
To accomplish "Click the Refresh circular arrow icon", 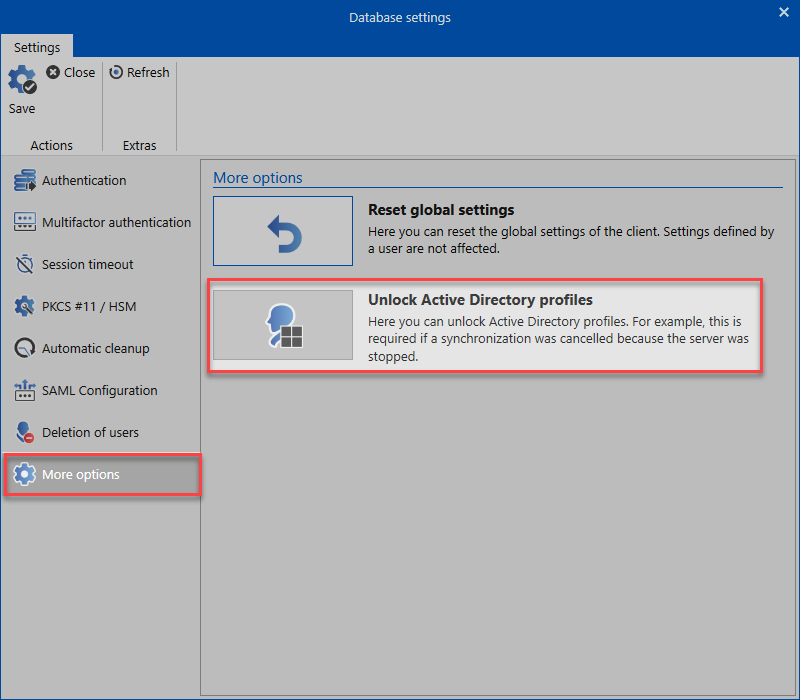I will pyautogui.click(x=116, y=72).
